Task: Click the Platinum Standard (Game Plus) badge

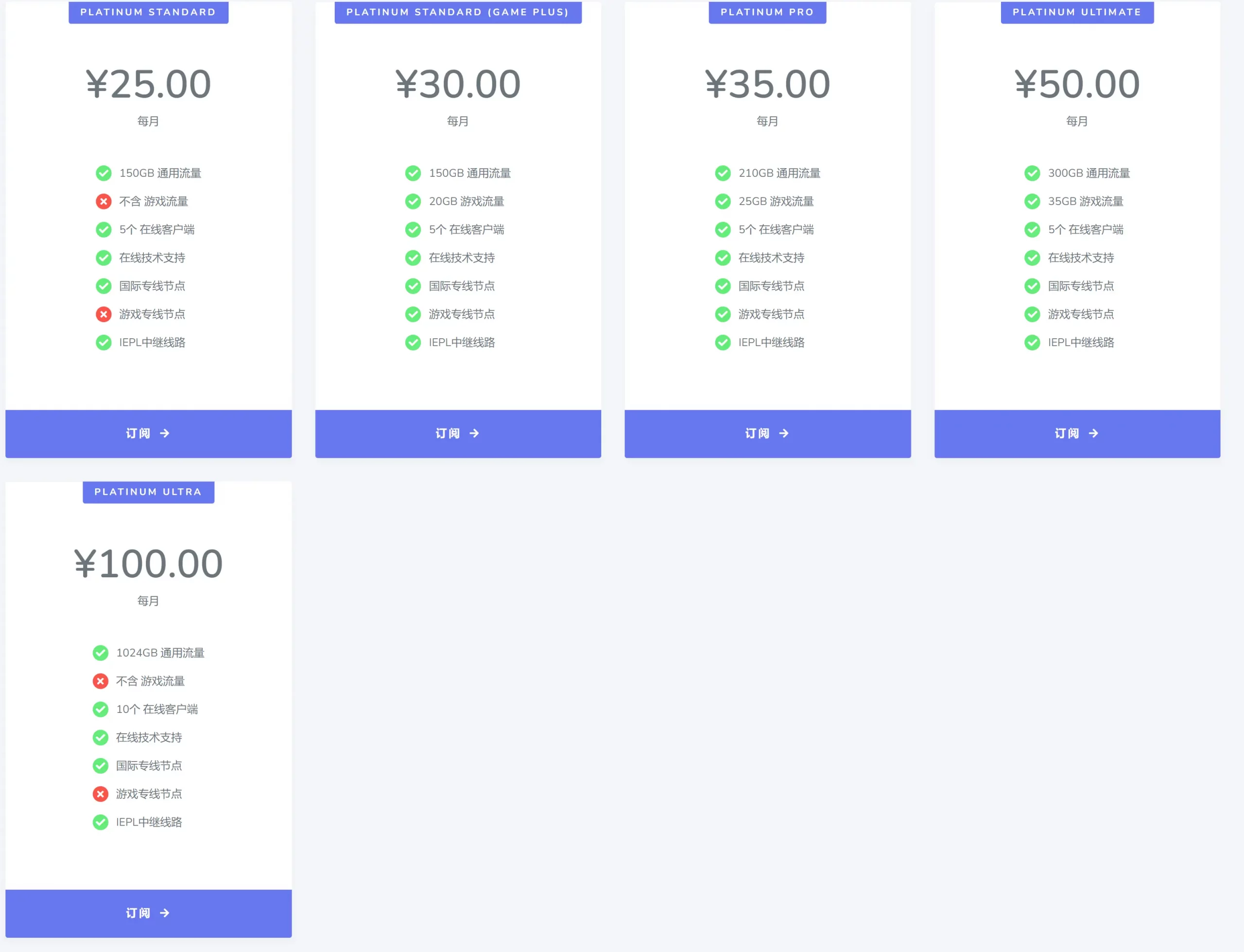Action: pos(458,12)
